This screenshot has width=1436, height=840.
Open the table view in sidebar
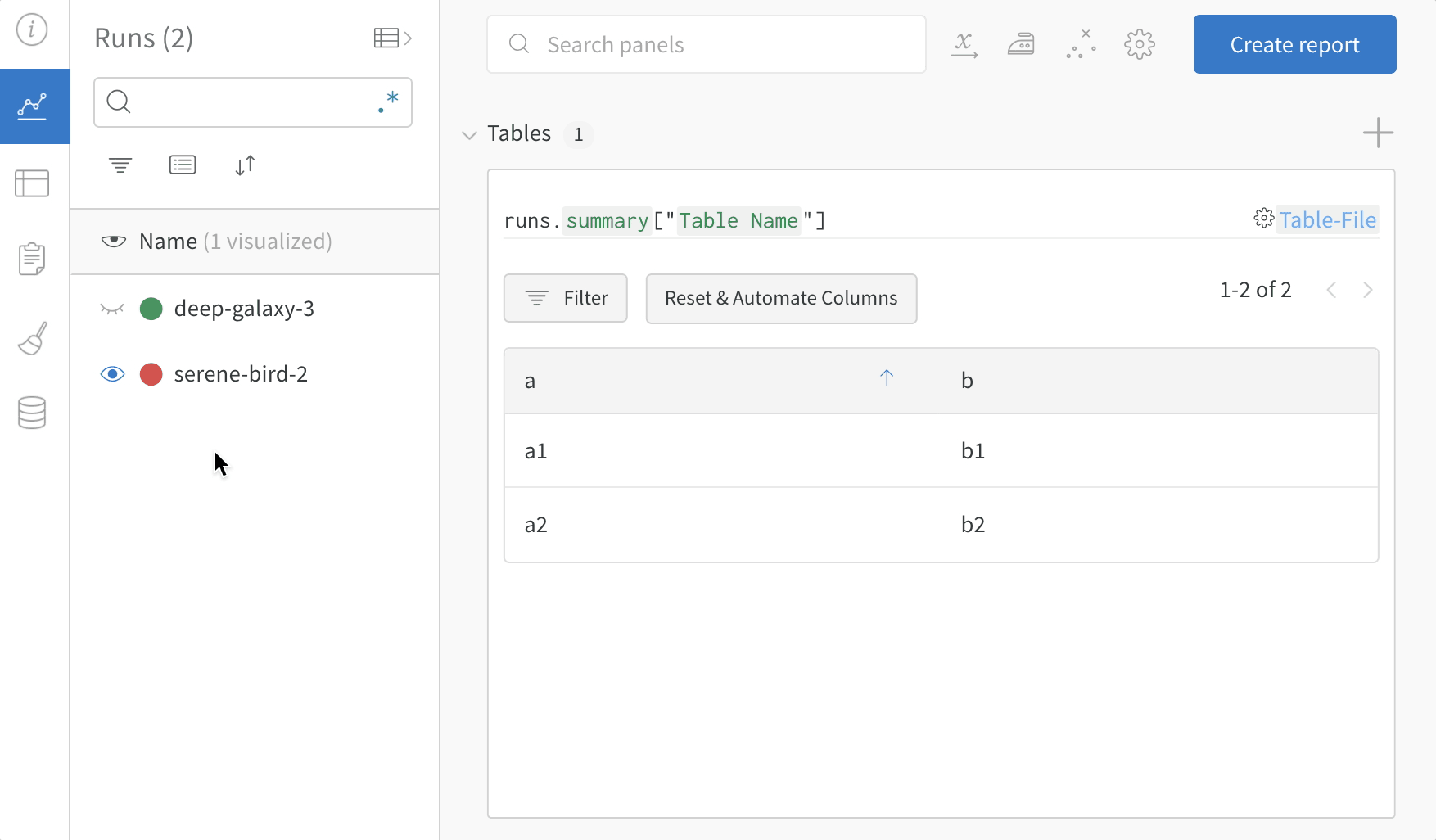32,183
